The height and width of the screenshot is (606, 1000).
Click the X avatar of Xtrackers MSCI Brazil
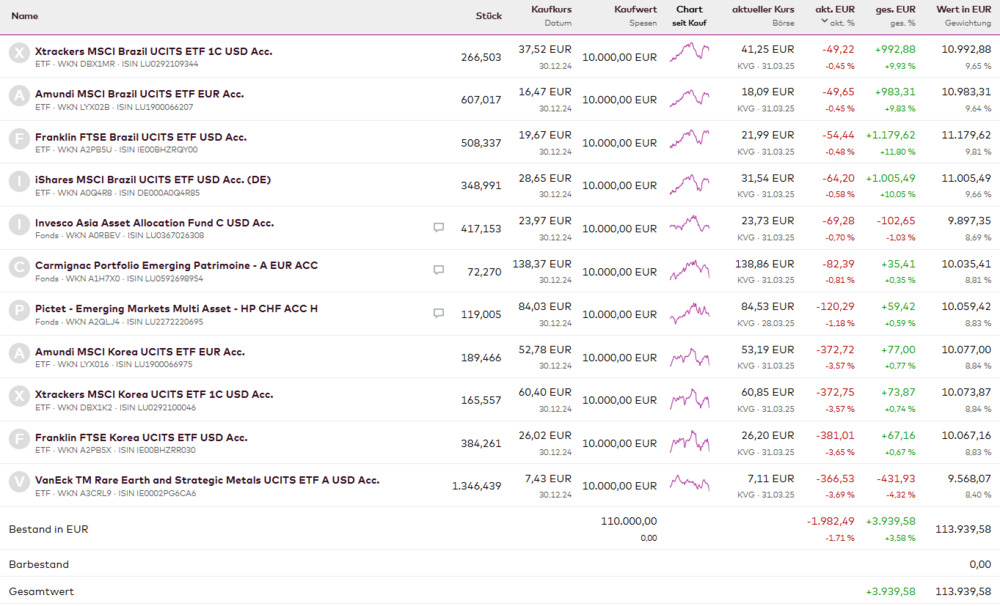[19, 54]
